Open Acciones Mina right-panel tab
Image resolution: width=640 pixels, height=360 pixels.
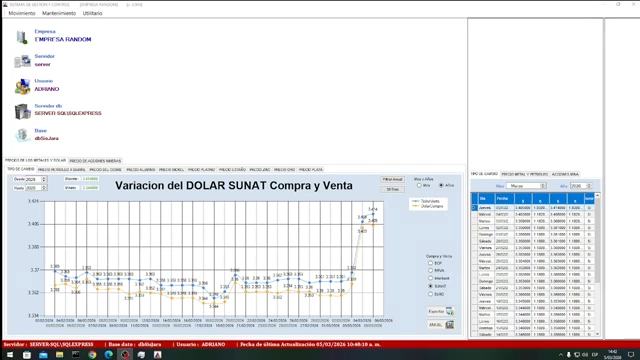565,174
